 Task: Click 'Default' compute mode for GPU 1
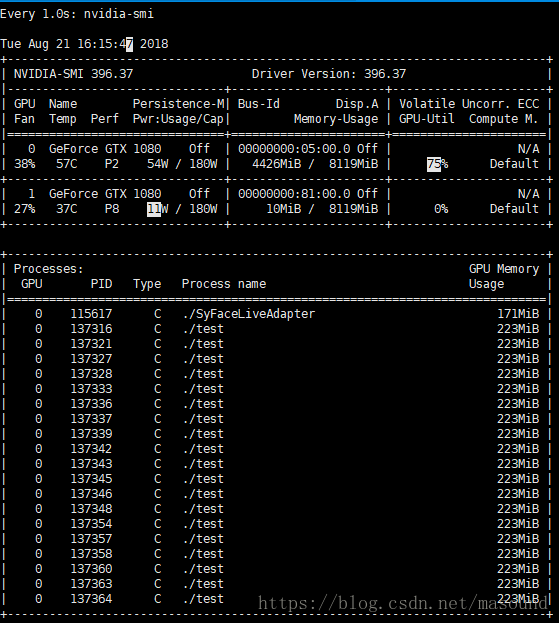click(514, 209)
